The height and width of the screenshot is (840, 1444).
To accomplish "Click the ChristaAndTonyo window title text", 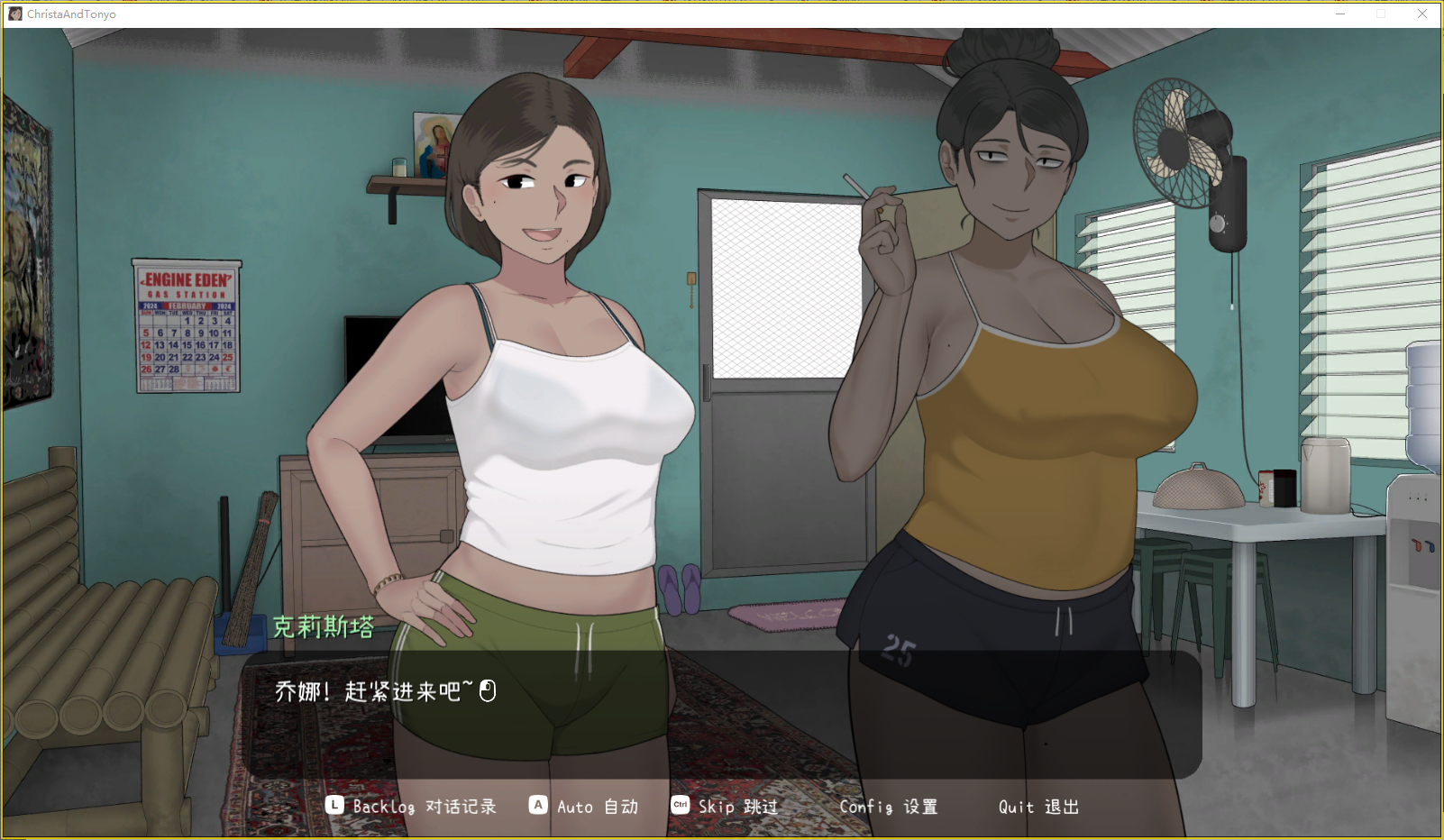I will [x=71, y=14].
